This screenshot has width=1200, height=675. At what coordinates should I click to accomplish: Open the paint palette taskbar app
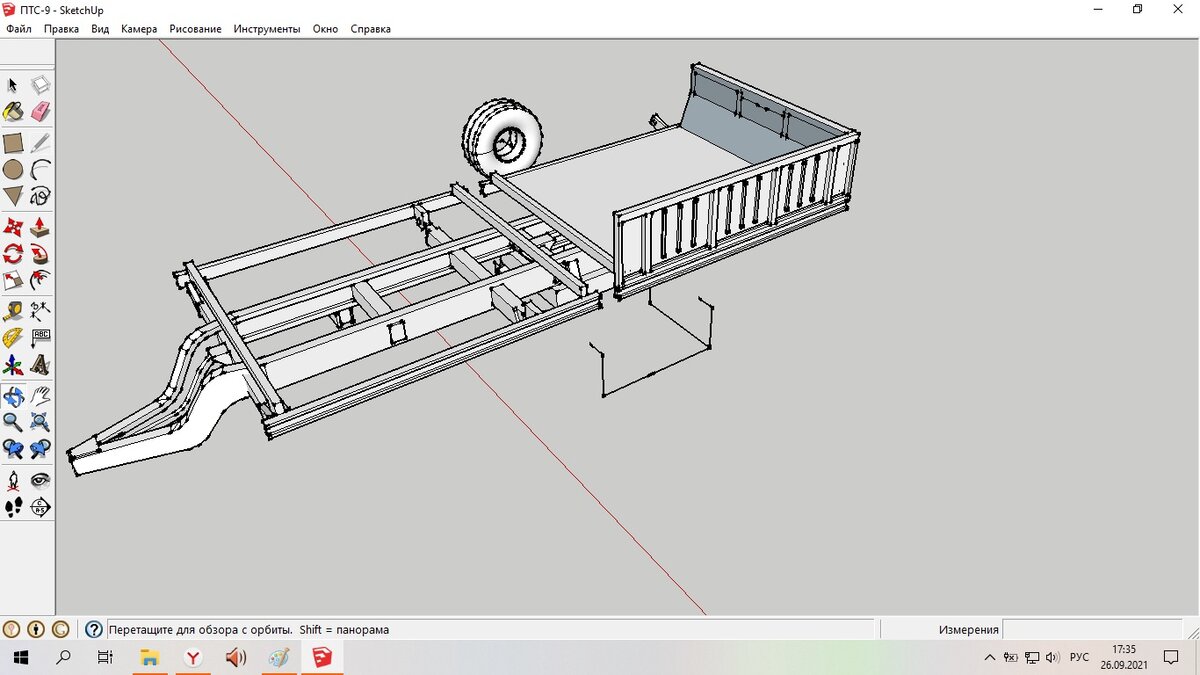(279, 658)
